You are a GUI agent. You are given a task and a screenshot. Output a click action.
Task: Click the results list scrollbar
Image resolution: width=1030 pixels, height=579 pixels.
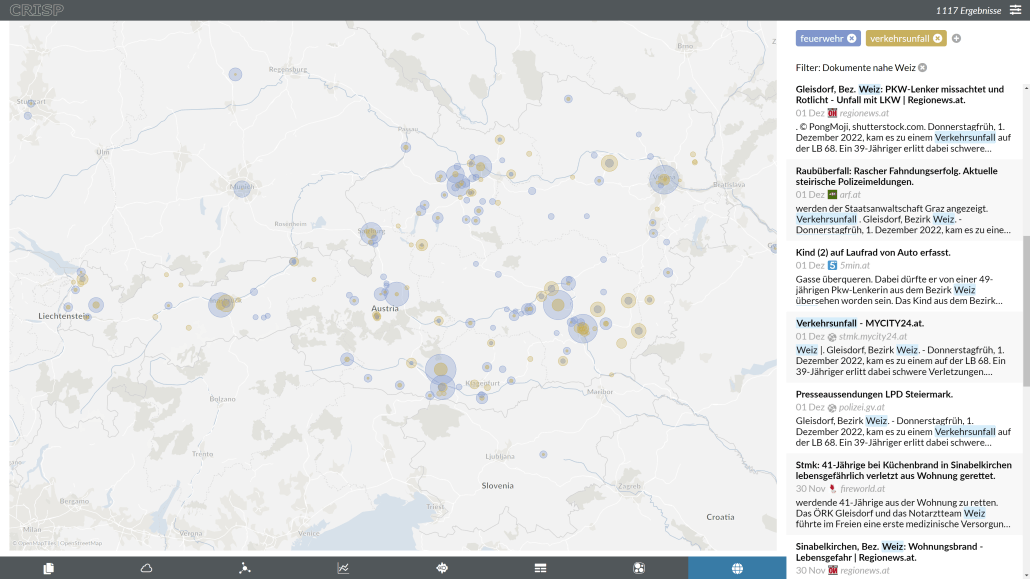(1026, 310)
